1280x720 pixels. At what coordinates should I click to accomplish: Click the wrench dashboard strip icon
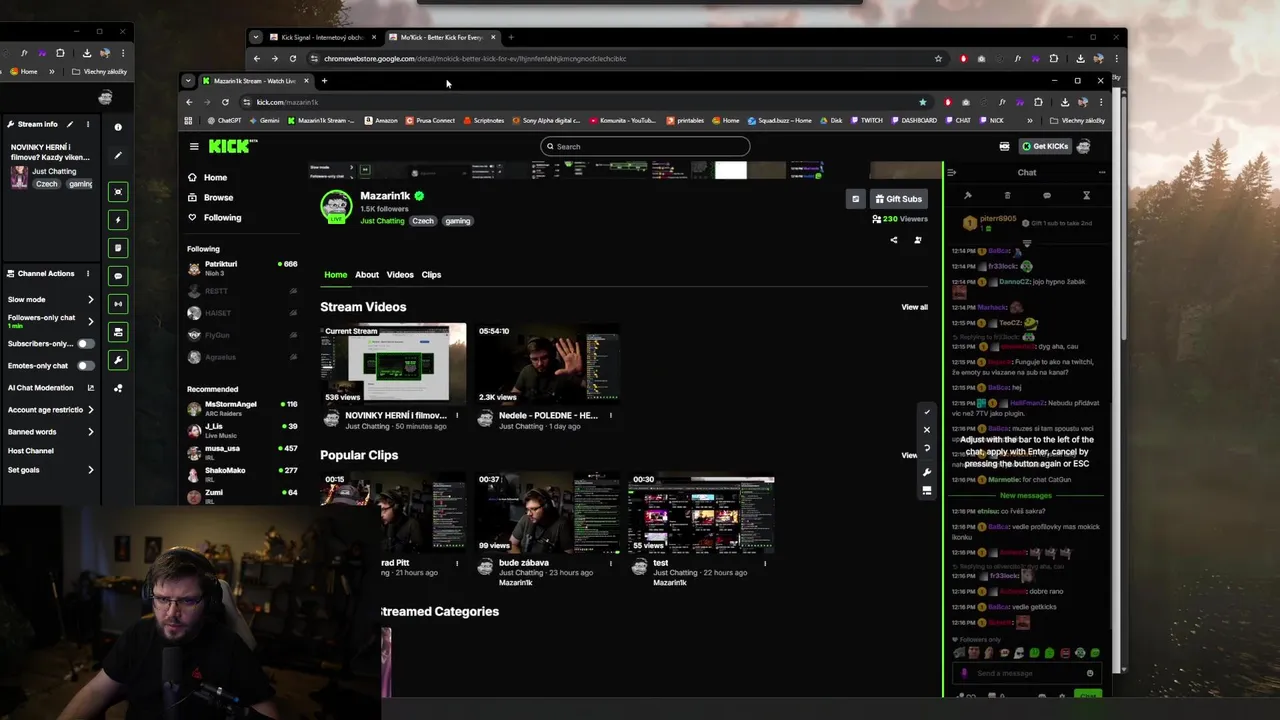point(118,360)
